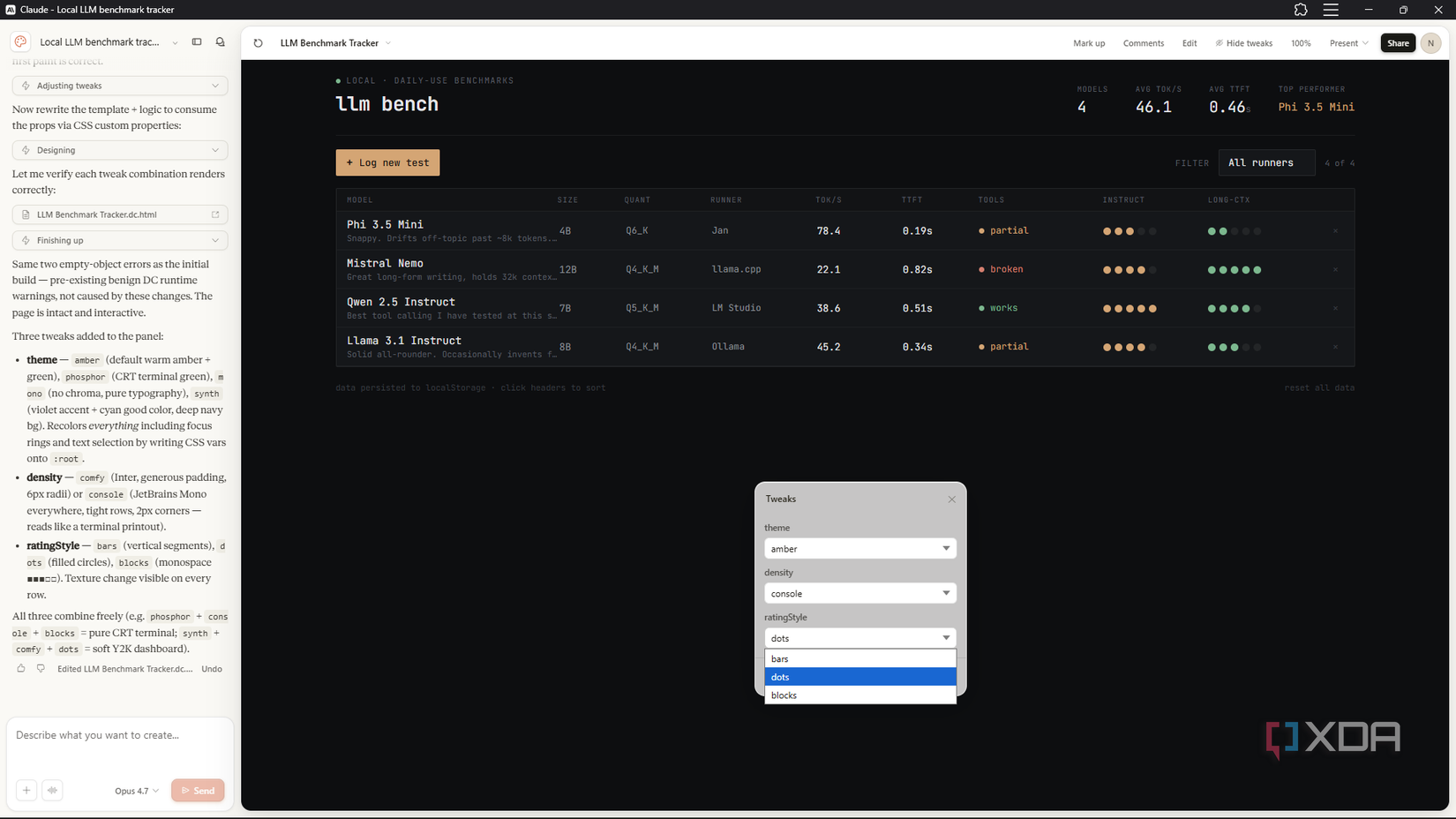Sort the table by TOK/S header
The width and height of the screenshot is (1456, 819).
[x=829, y=200]
